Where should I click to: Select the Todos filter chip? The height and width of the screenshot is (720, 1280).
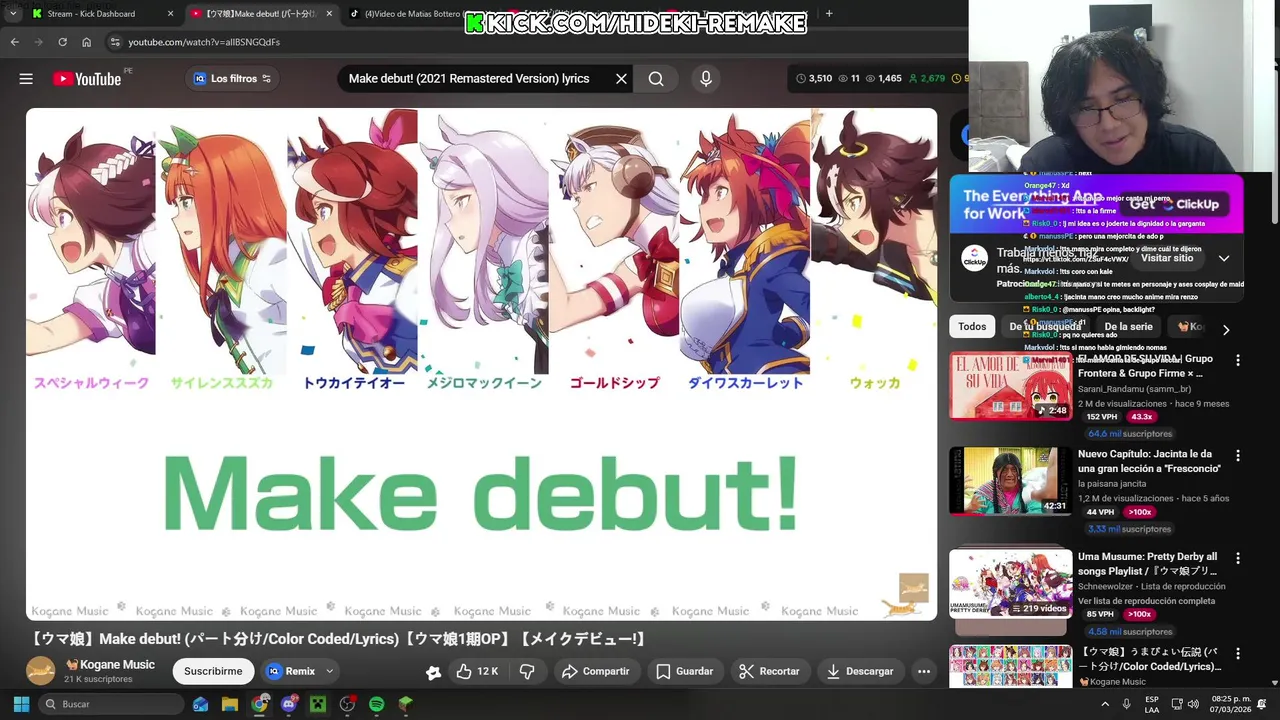click(x=972, y=327)
